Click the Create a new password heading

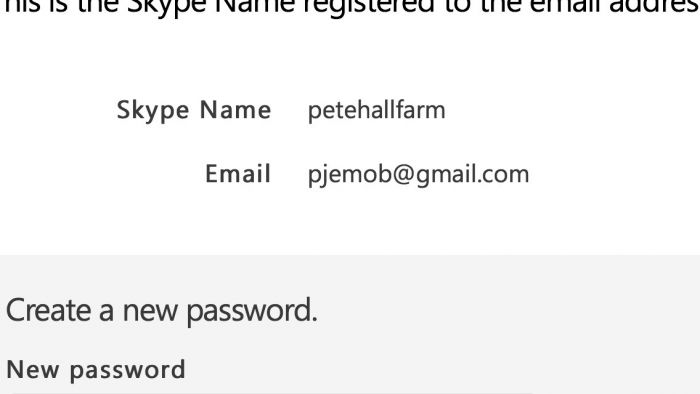tap(162, 311)
